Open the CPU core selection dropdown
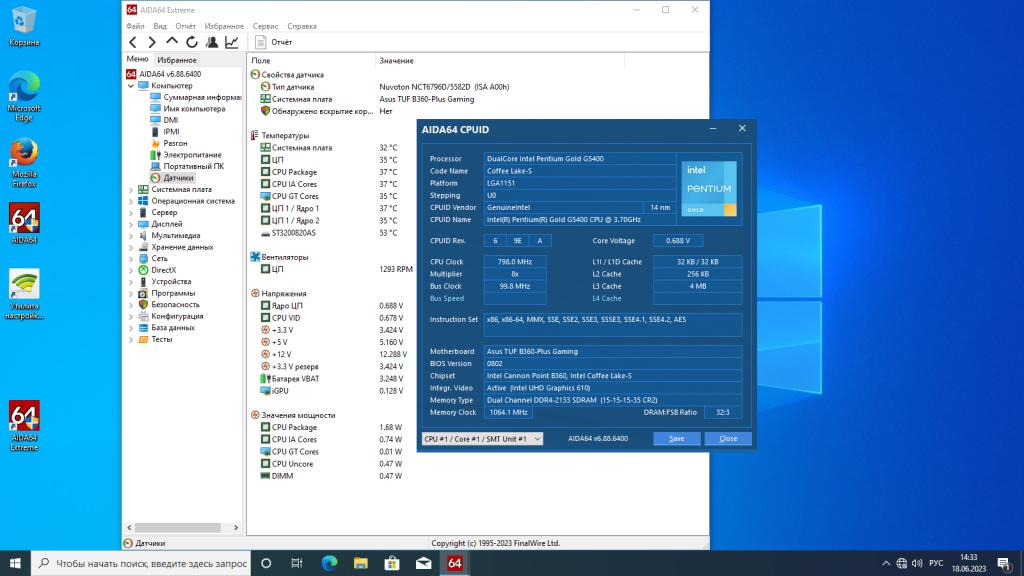 click(x=482, y=438)
